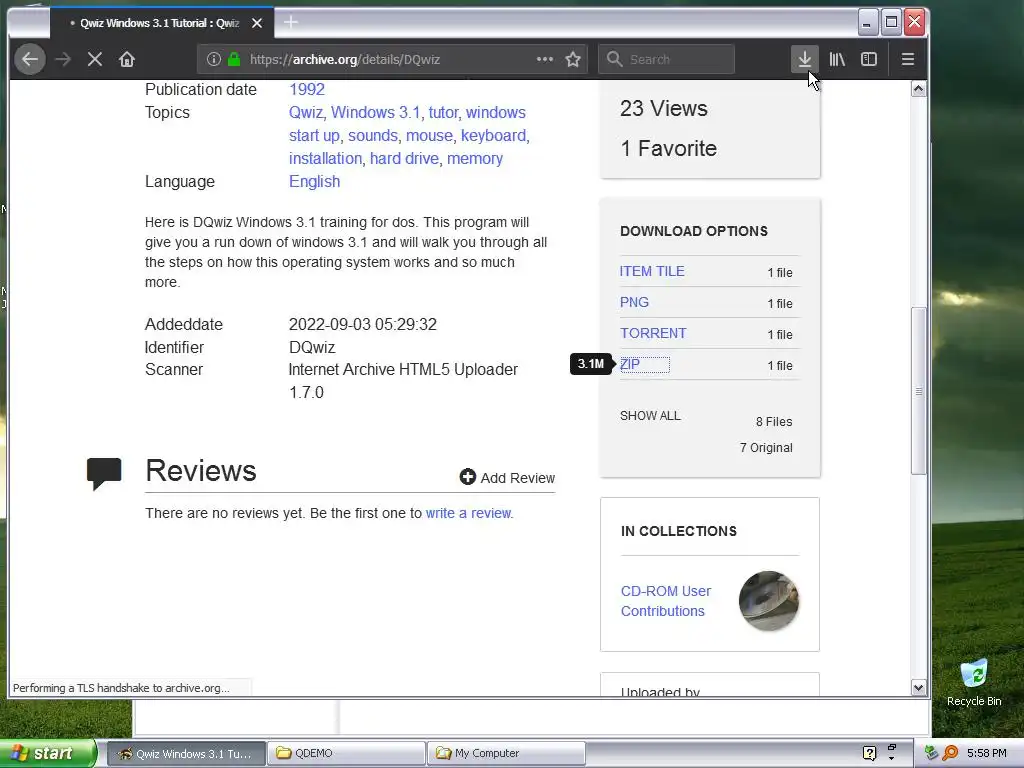This screenshot has width=1024, height=768.
Task: Click the address bar URL
Action: pos(345,59)
